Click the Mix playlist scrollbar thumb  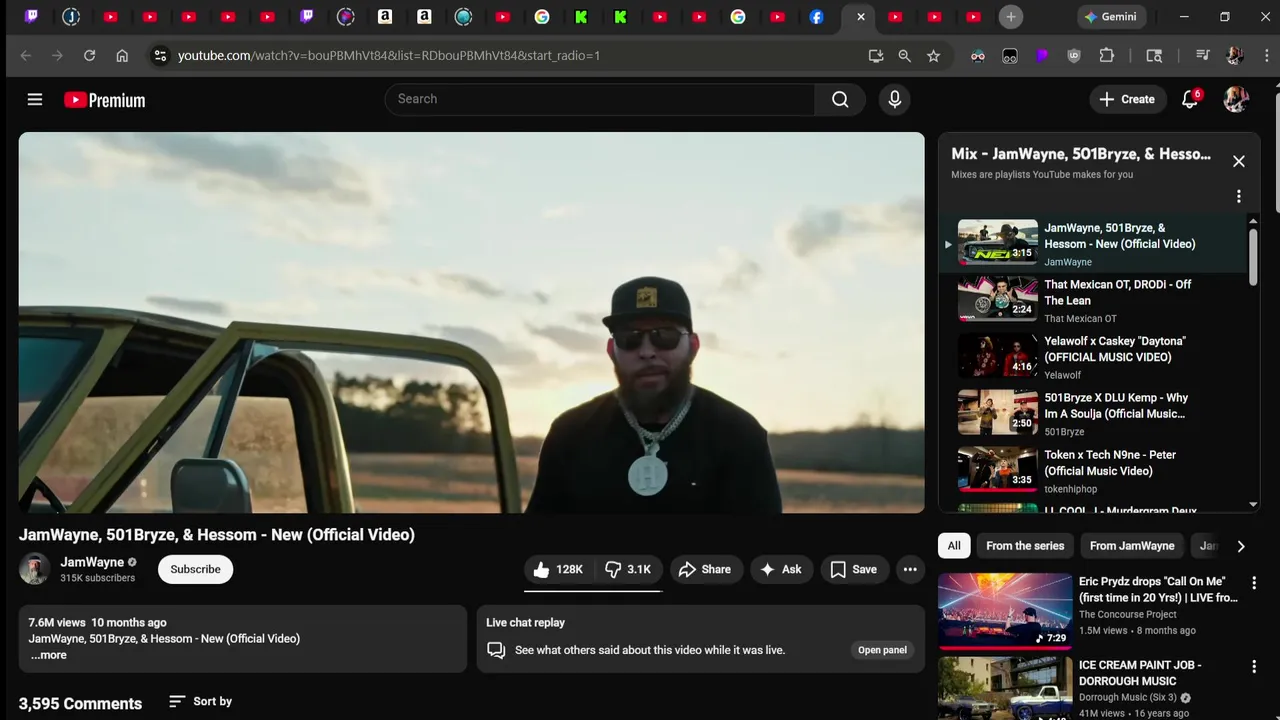pos(1253,257)
